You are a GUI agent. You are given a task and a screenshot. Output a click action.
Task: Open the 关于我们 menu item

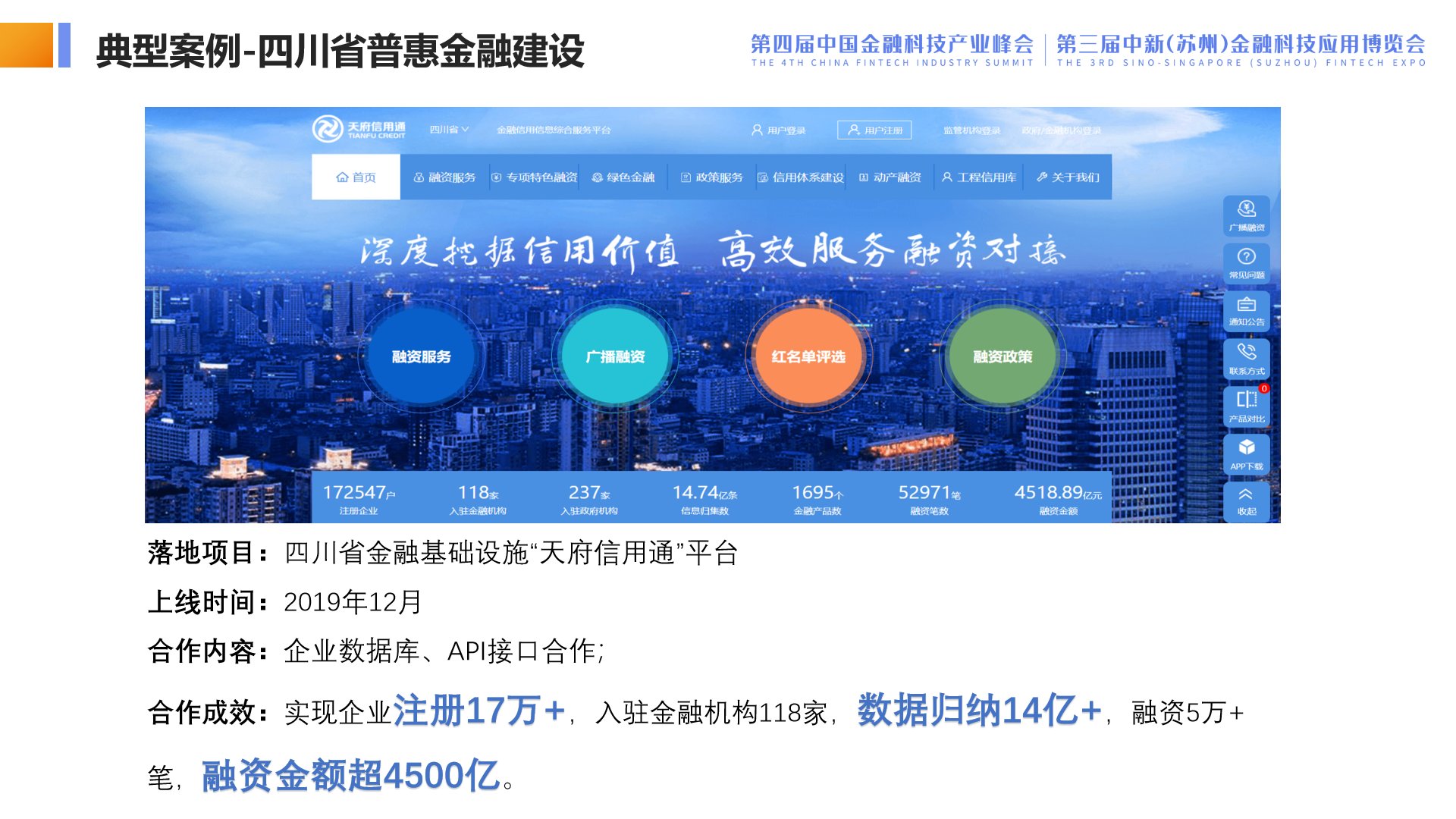[1068, 177]
